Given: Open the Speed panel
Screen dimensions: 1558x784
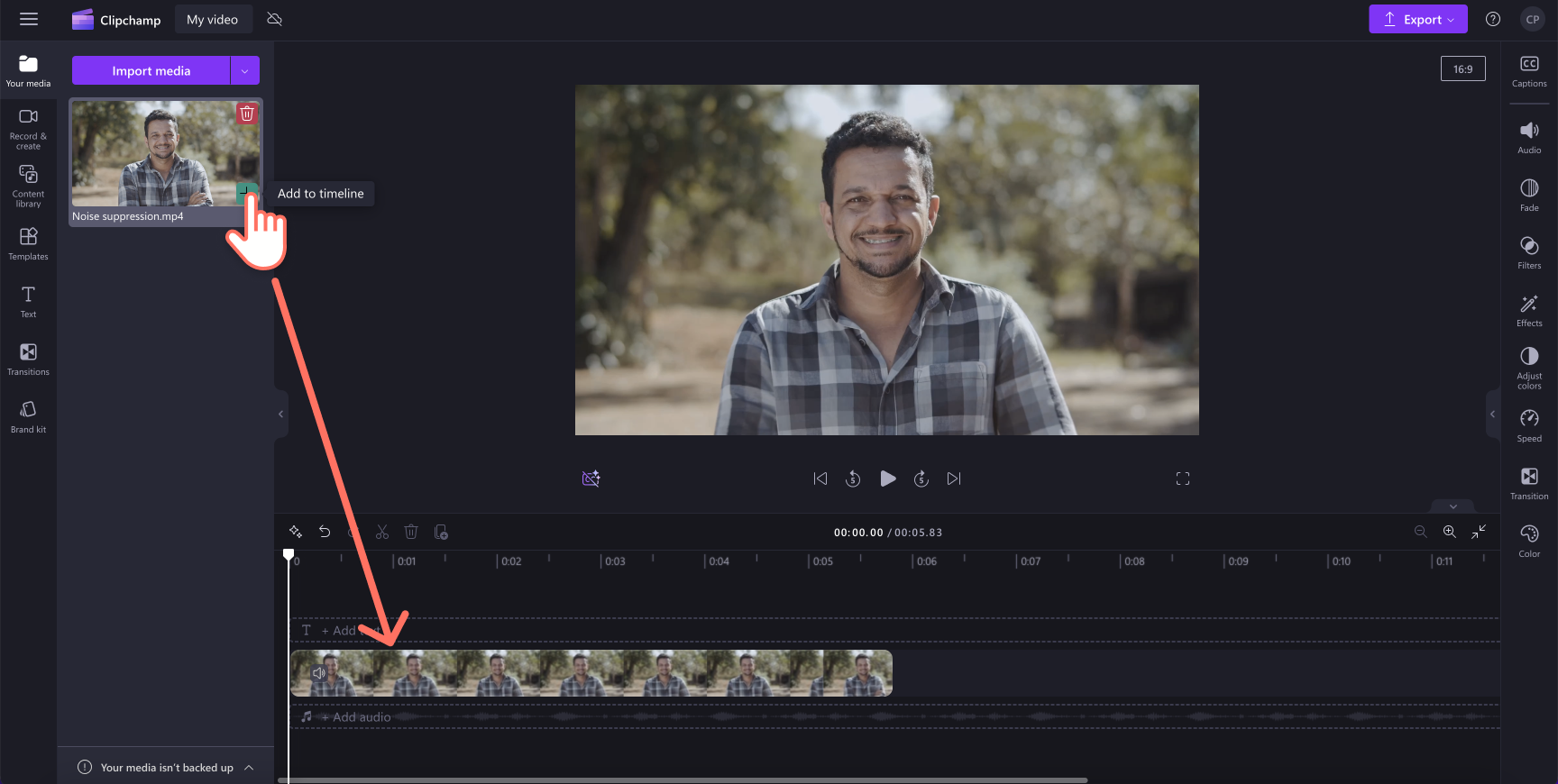Looking at the screenshot, I should click(x=1529, y=426).
